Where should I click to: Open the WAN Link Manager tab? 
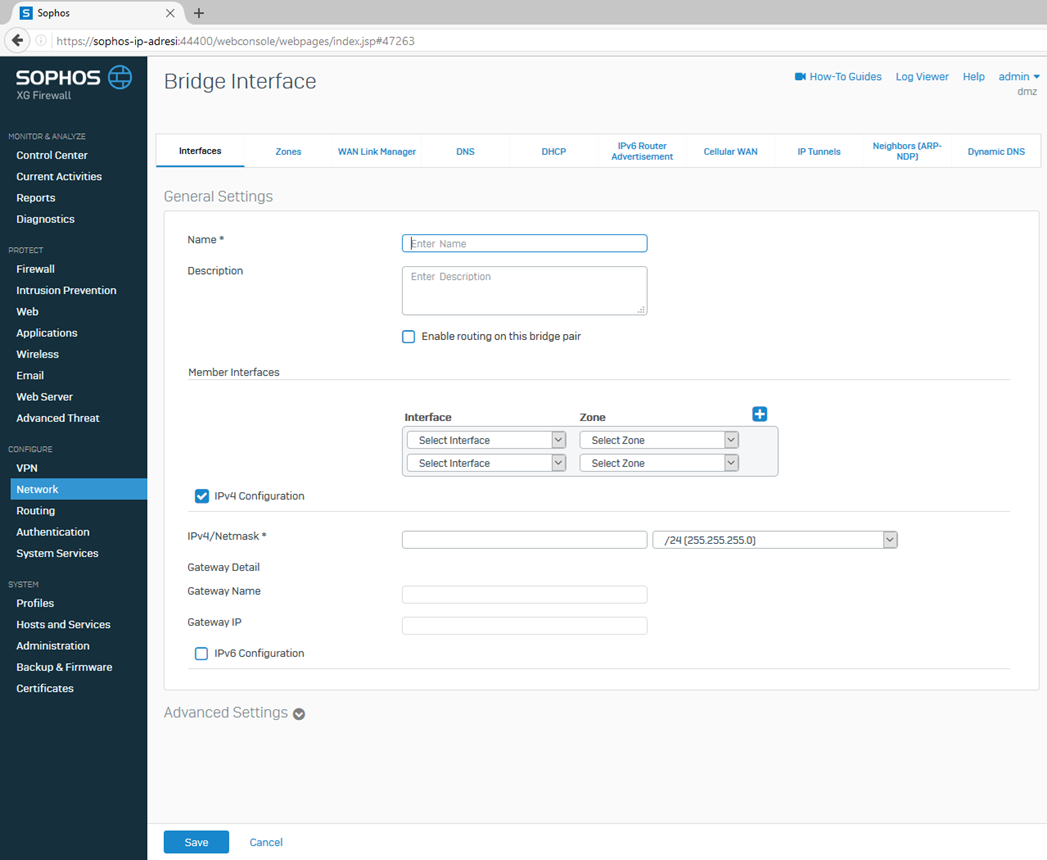(x=377, y=152)
